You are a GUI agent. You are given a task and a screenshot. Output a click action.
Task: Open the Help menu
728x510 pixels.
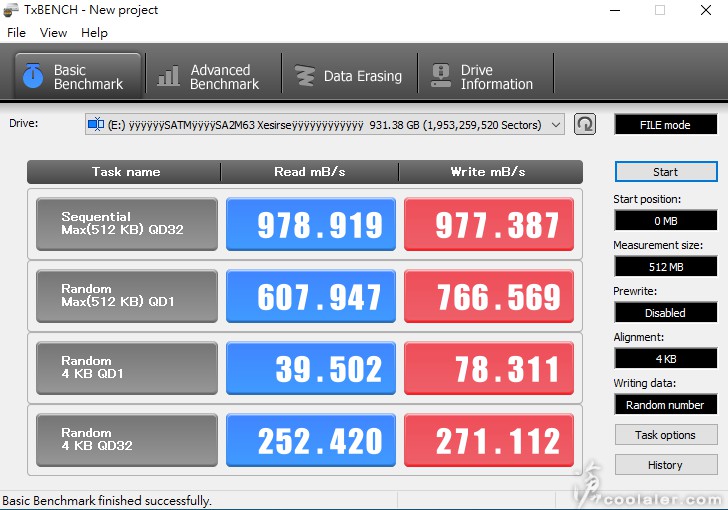pos(94,33)
